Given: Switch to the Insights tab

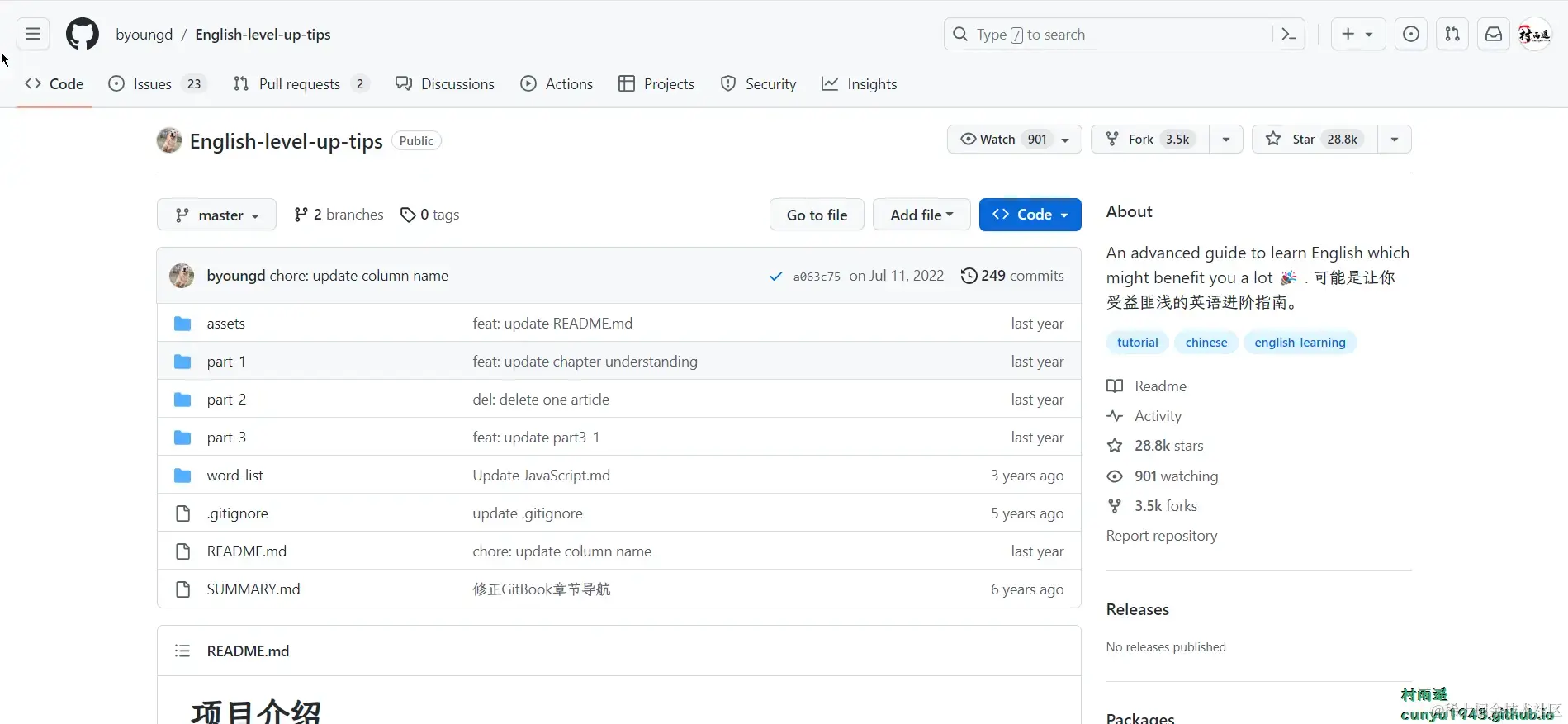Looking at the screenshot, I should 859,84.
